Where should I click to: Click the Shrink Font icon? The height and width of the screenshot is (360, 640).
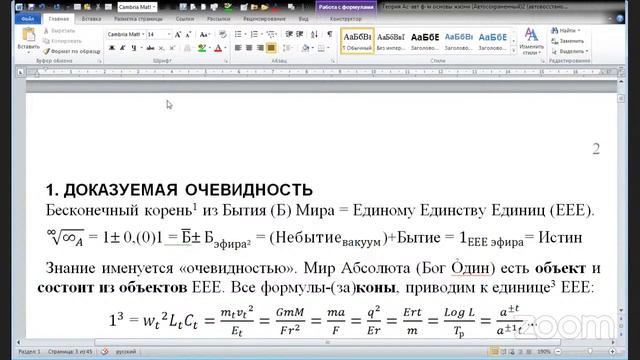(188, 35)
